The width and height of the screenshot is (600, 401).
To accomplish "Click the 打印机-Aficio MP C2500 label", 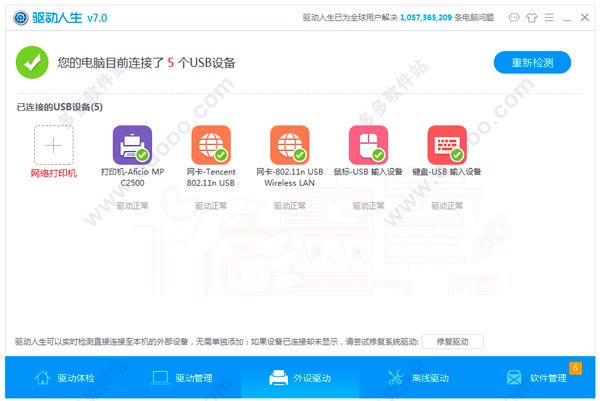I will click(132, 177).
